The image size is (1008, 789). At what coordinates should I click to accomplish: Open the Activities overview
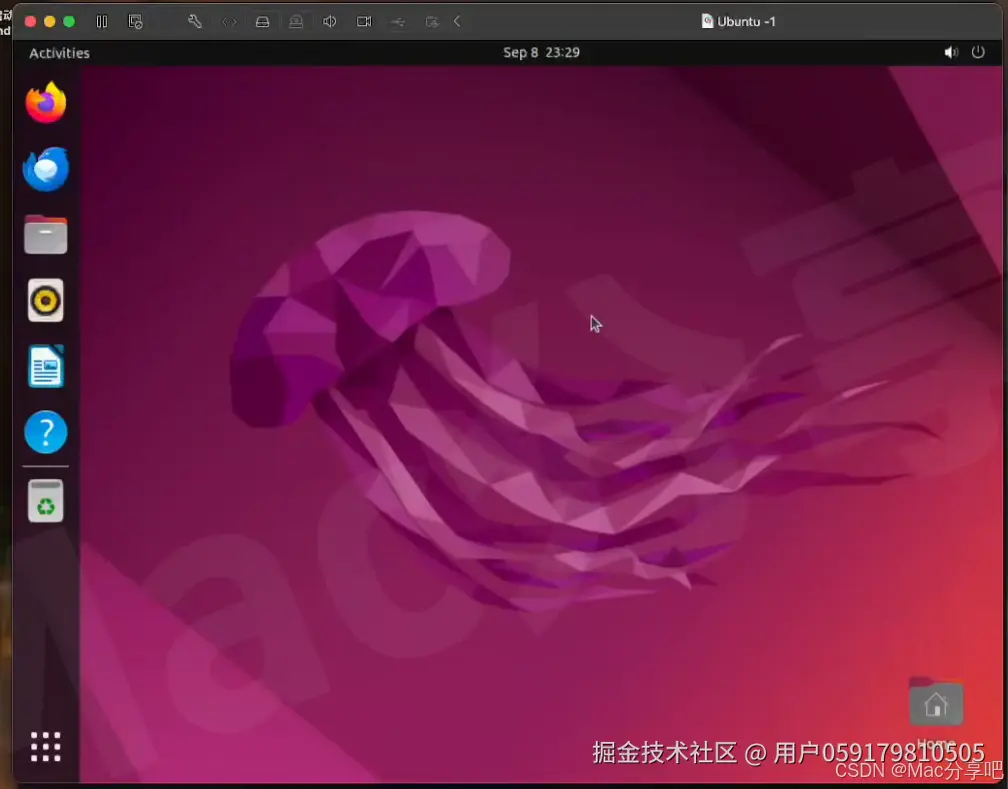coord(58,52)
